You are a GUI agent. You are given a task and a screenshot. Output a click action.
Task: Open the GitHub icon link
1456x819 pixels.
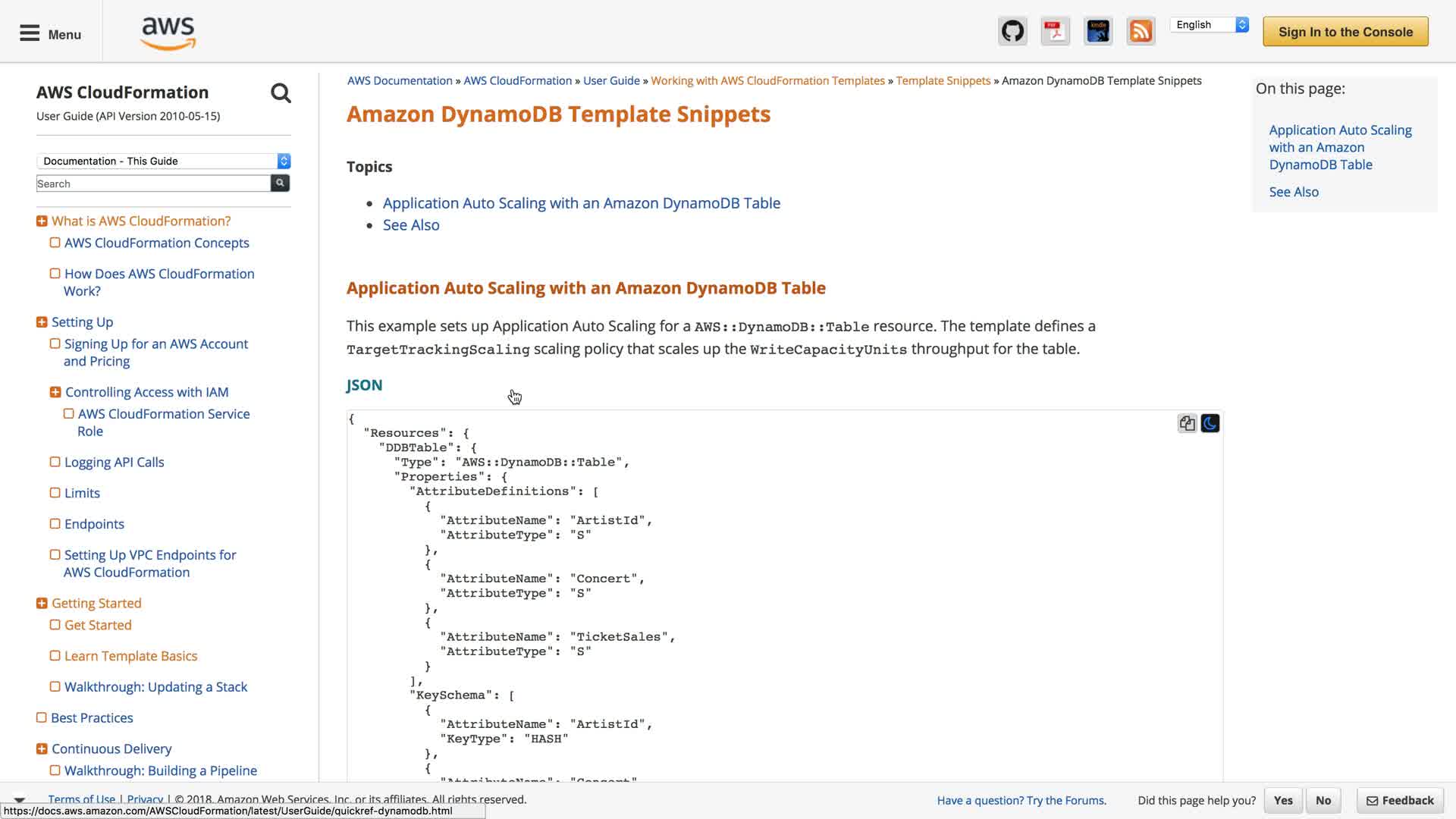click(x=1012, y=32)
